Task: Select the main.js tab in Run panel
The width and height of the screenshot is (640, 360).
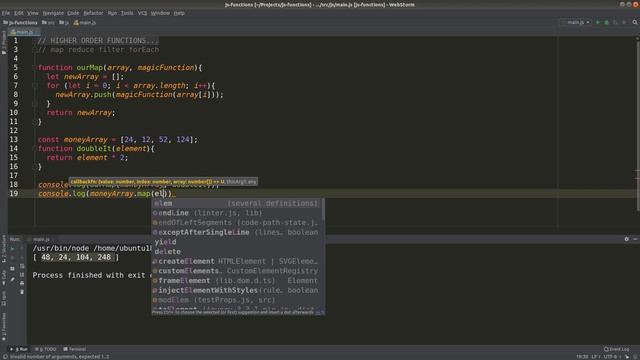Action: coord(41,239)
